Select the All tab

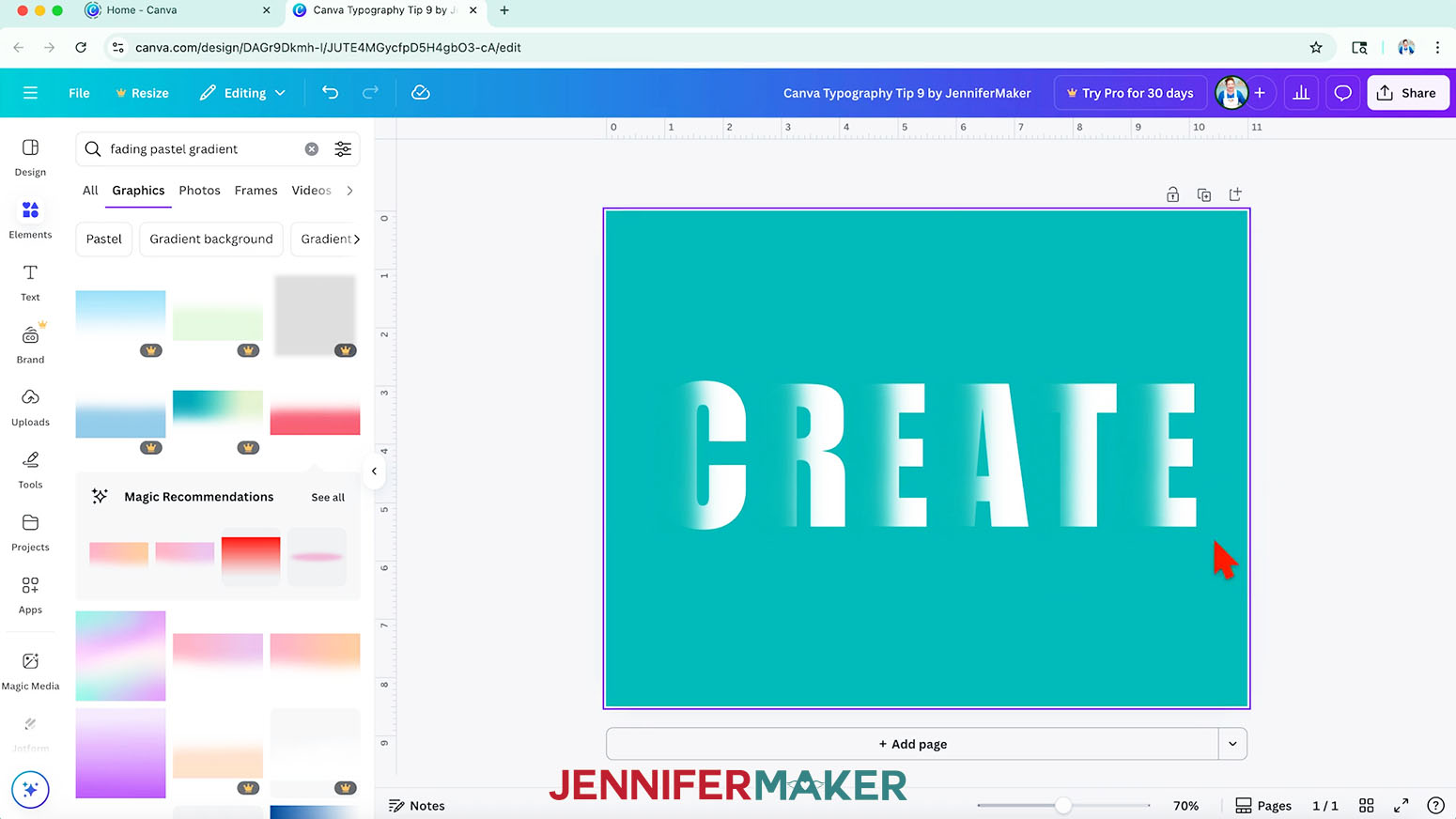(x=90, y=191)
